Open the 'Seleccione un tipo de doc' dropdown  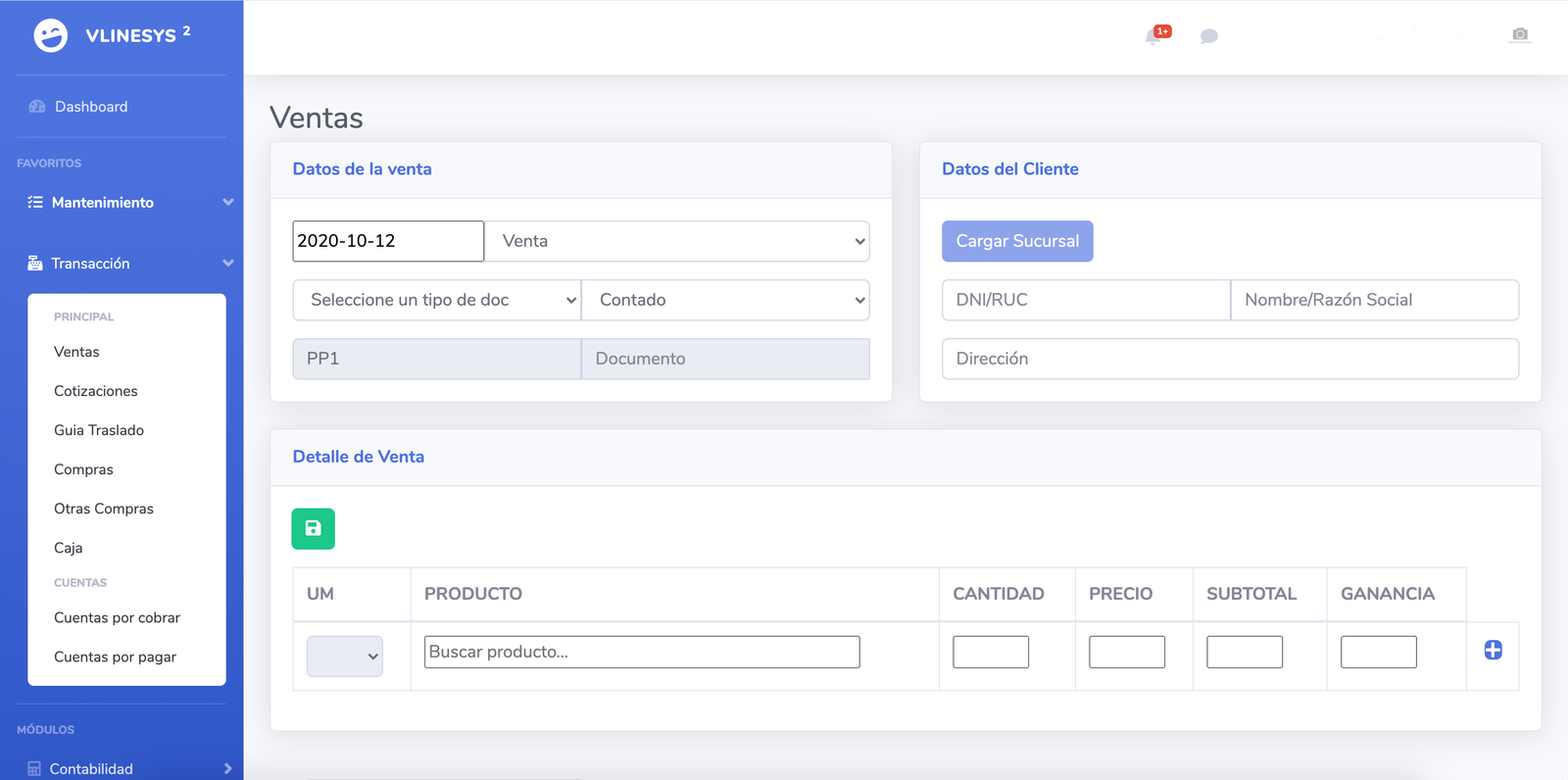436,300
